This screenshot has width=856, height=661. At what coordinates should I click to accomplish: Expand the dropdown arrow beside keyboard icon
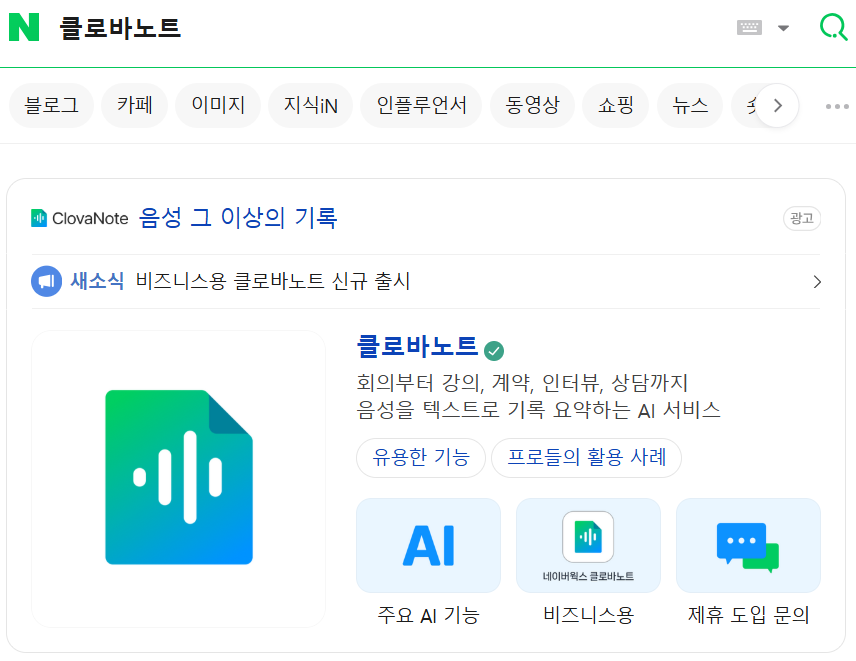coord(783,28)
